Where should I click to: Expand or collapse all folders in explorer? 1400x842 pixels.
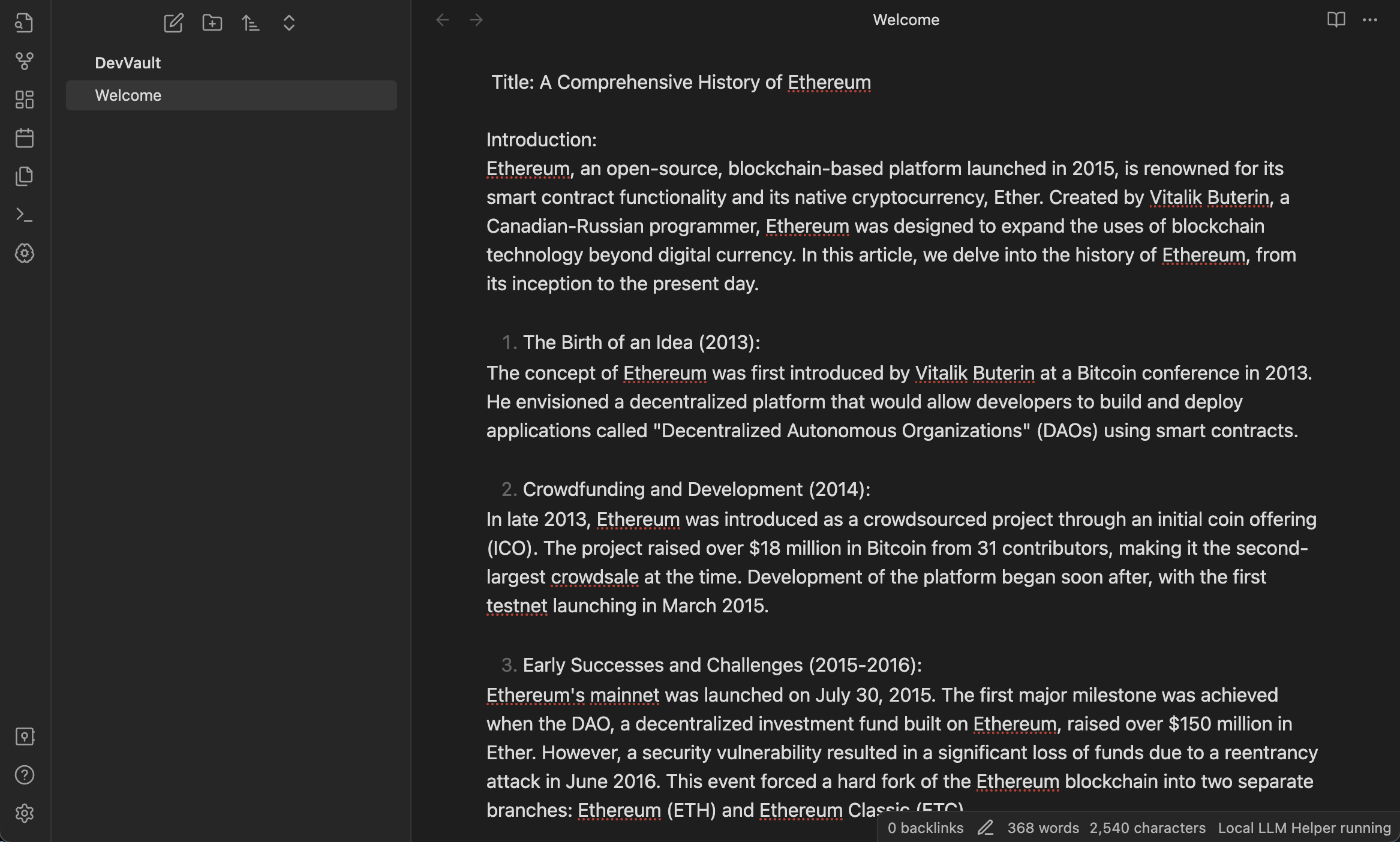tap(289, 23)
